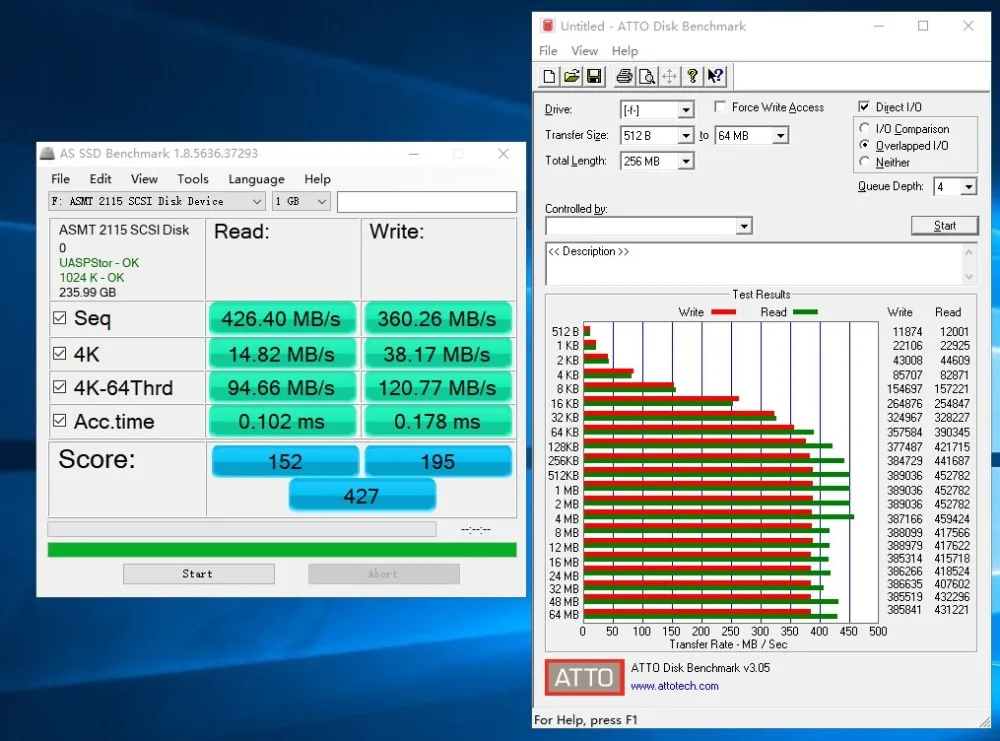The height and width of the screenshot is (741, 1000).
Task: Click the ATTO Start button
Action: coord(945,226)
